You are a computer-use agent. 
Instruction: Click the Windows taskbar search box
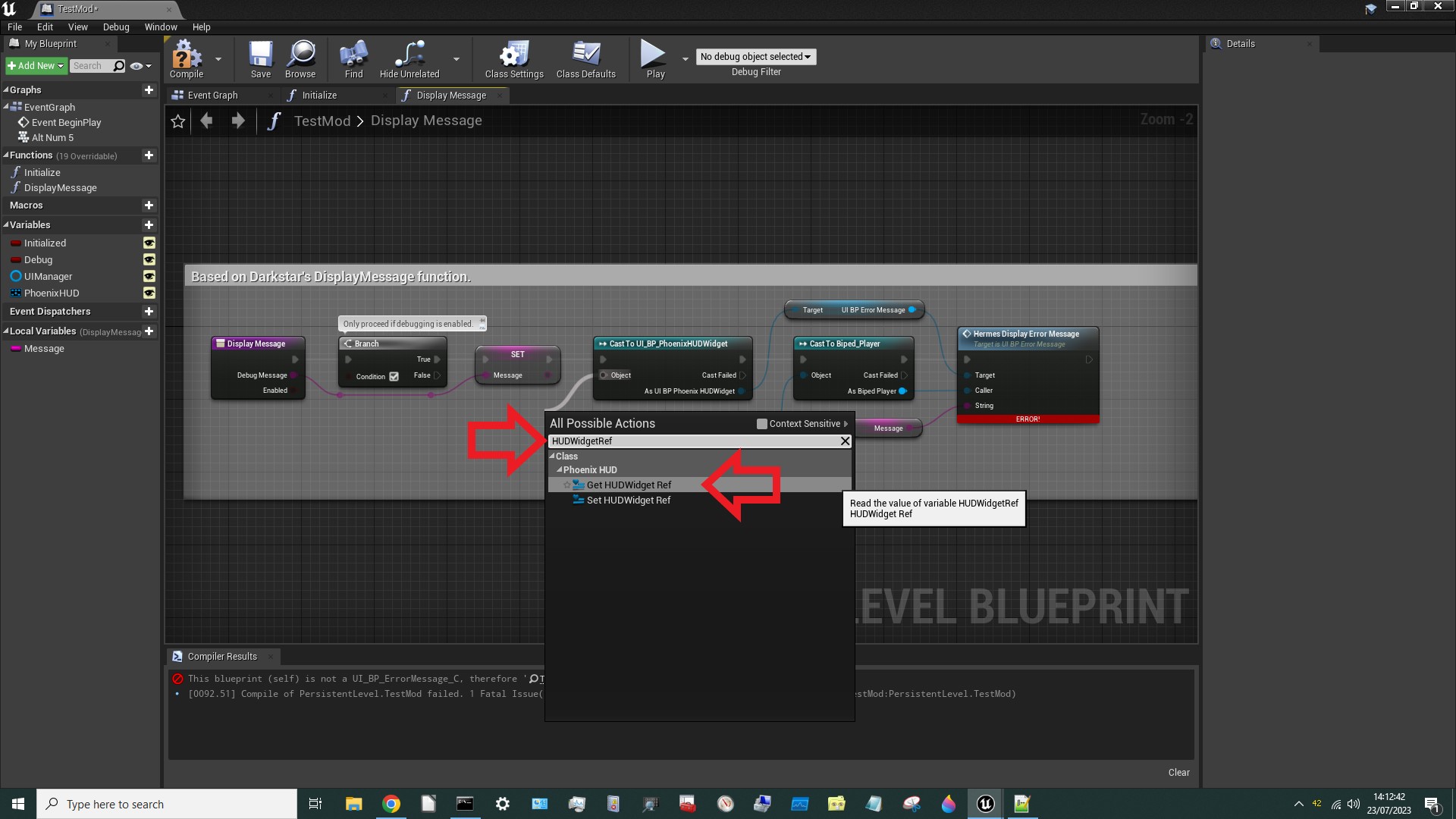click(167, 804)
